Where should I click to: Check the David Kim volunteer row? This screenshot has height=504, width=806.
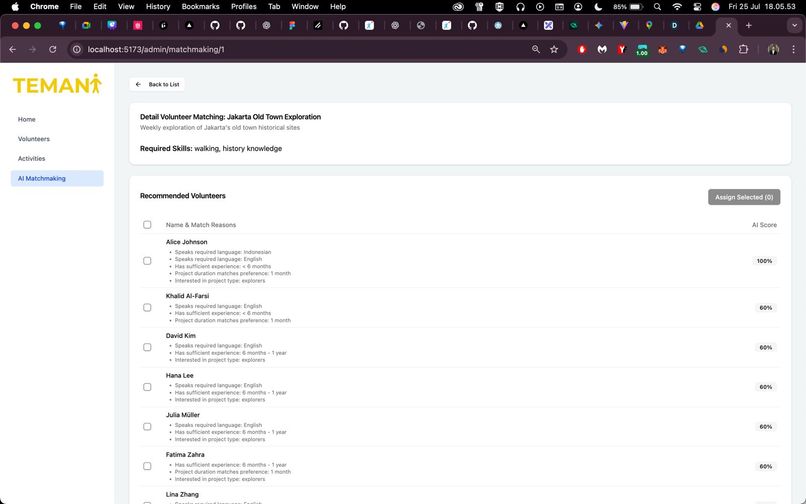(x=147, y=347)
